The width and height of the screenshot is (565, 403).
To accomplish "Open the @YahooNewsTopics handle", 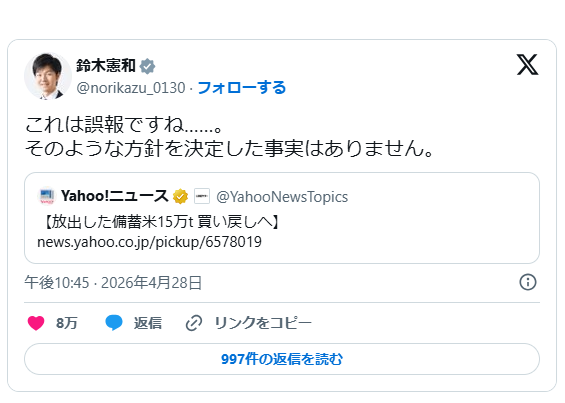I will pos(282,197).
